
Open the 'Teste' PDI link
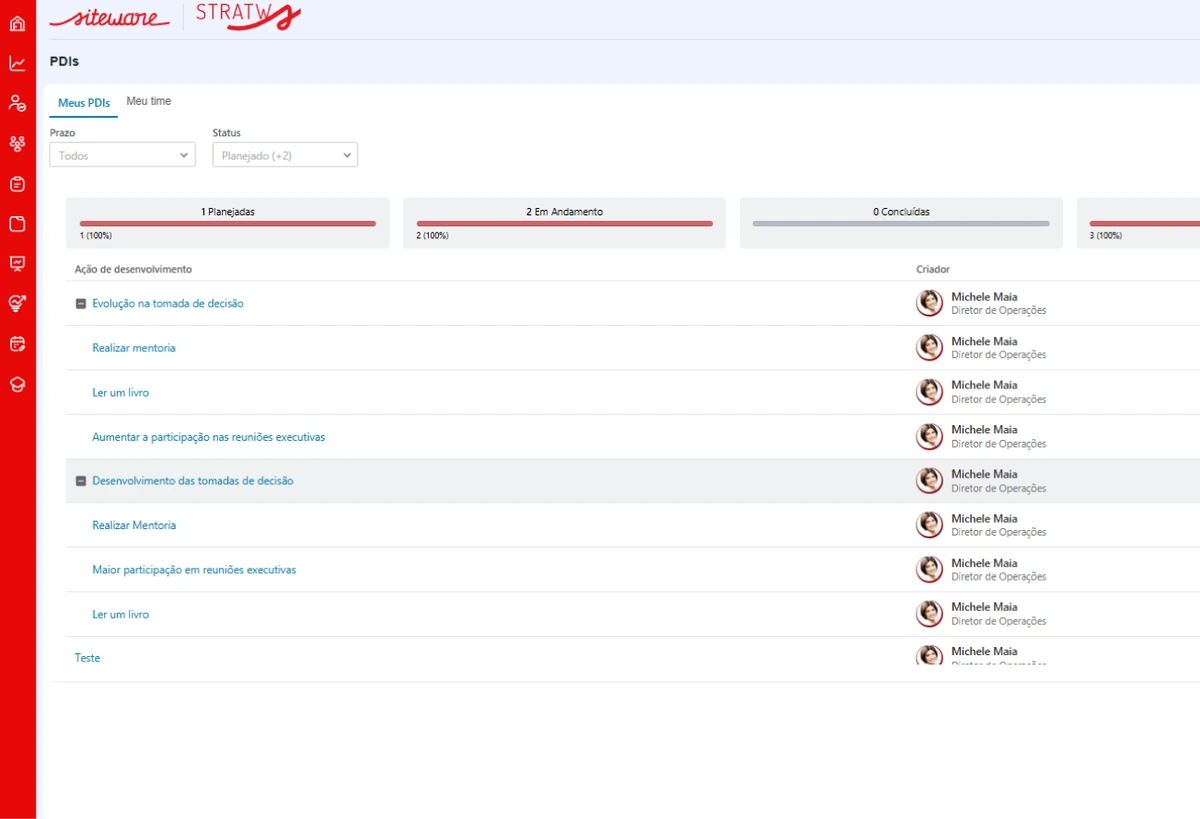pyautogui.click(x=88, y=658)
